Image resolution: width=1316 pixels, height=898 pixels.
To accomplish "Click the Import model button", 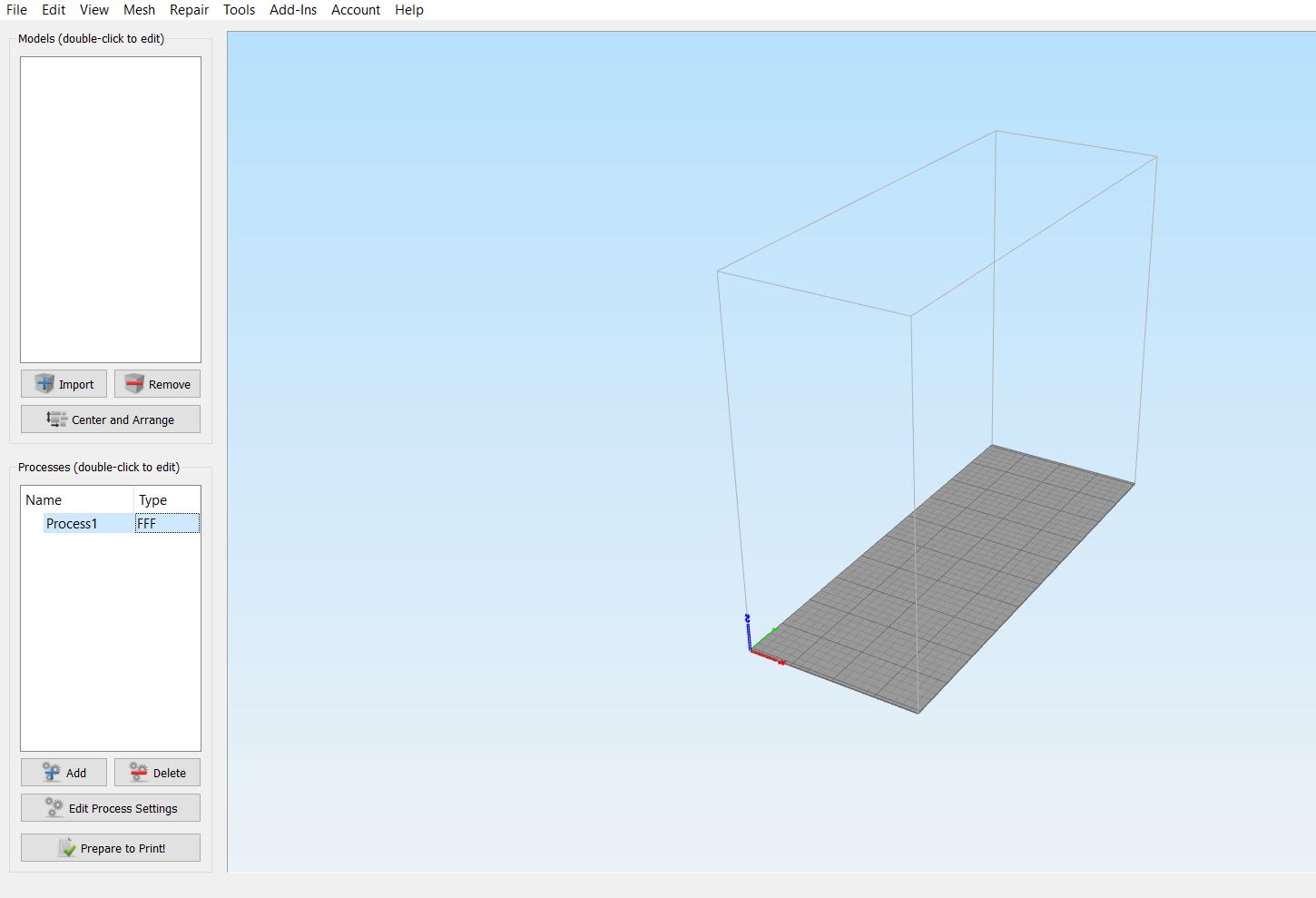I will point(64,384).
